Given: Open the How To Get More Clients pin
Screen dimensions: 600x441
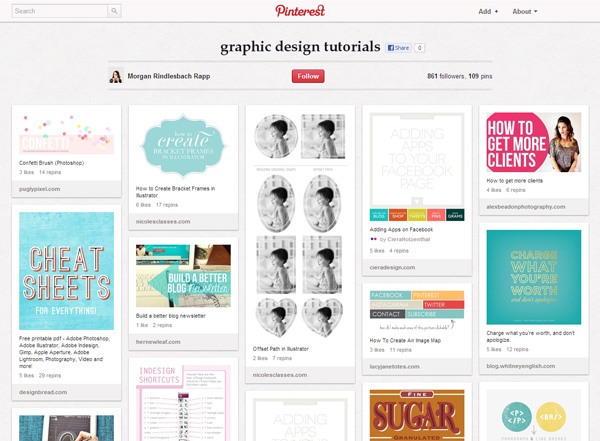Looking at the screenshot, I should tap(530, 141).
